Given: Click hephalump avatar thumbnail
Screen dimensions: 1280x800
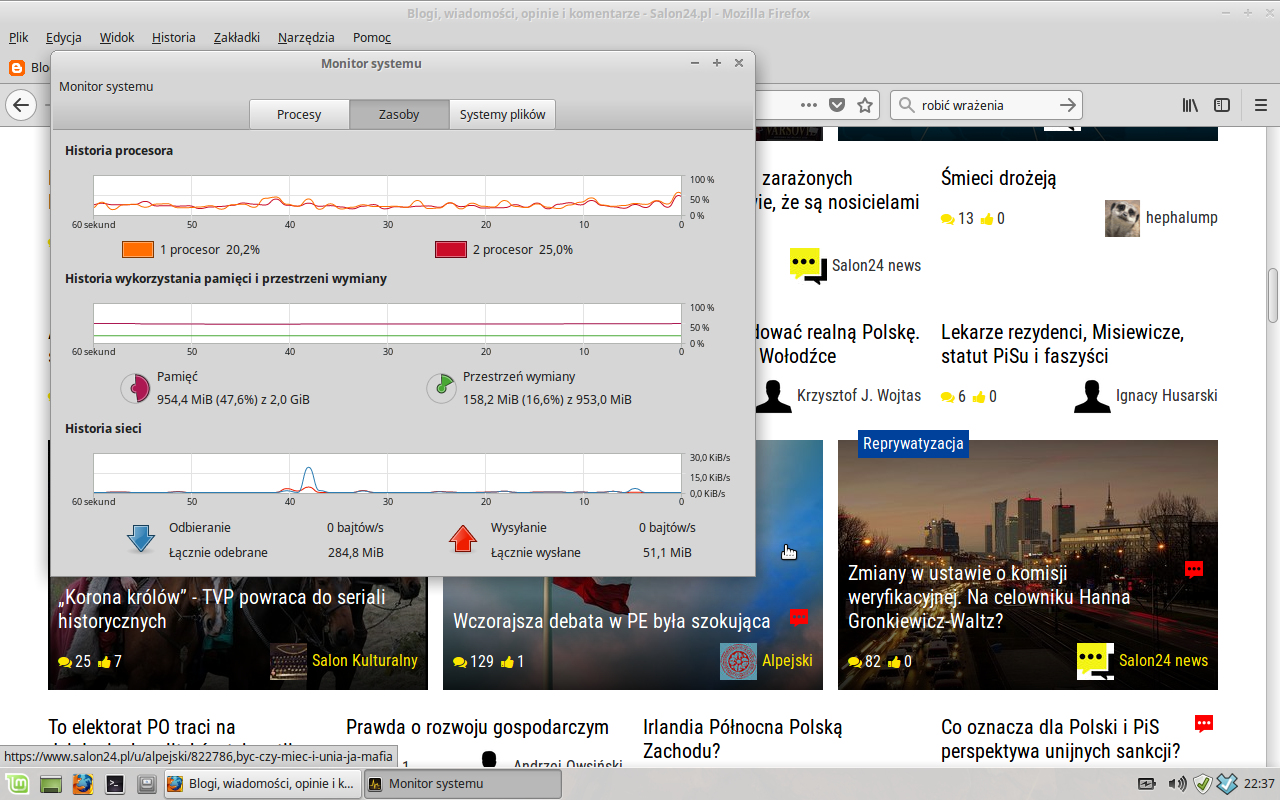Looking at the screenshot, I should 1122,218.
